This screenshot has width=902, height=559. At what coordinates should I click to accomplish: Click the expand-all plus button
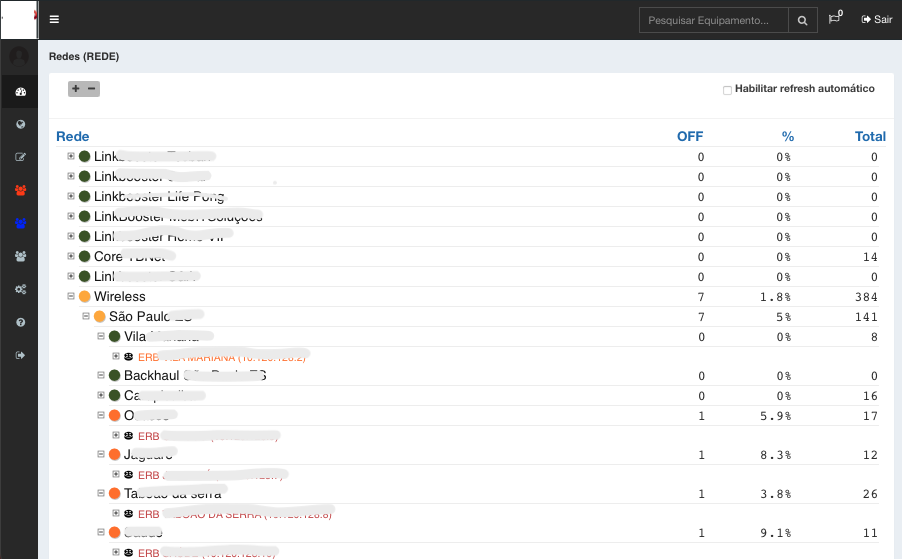(x=76, y=89)
